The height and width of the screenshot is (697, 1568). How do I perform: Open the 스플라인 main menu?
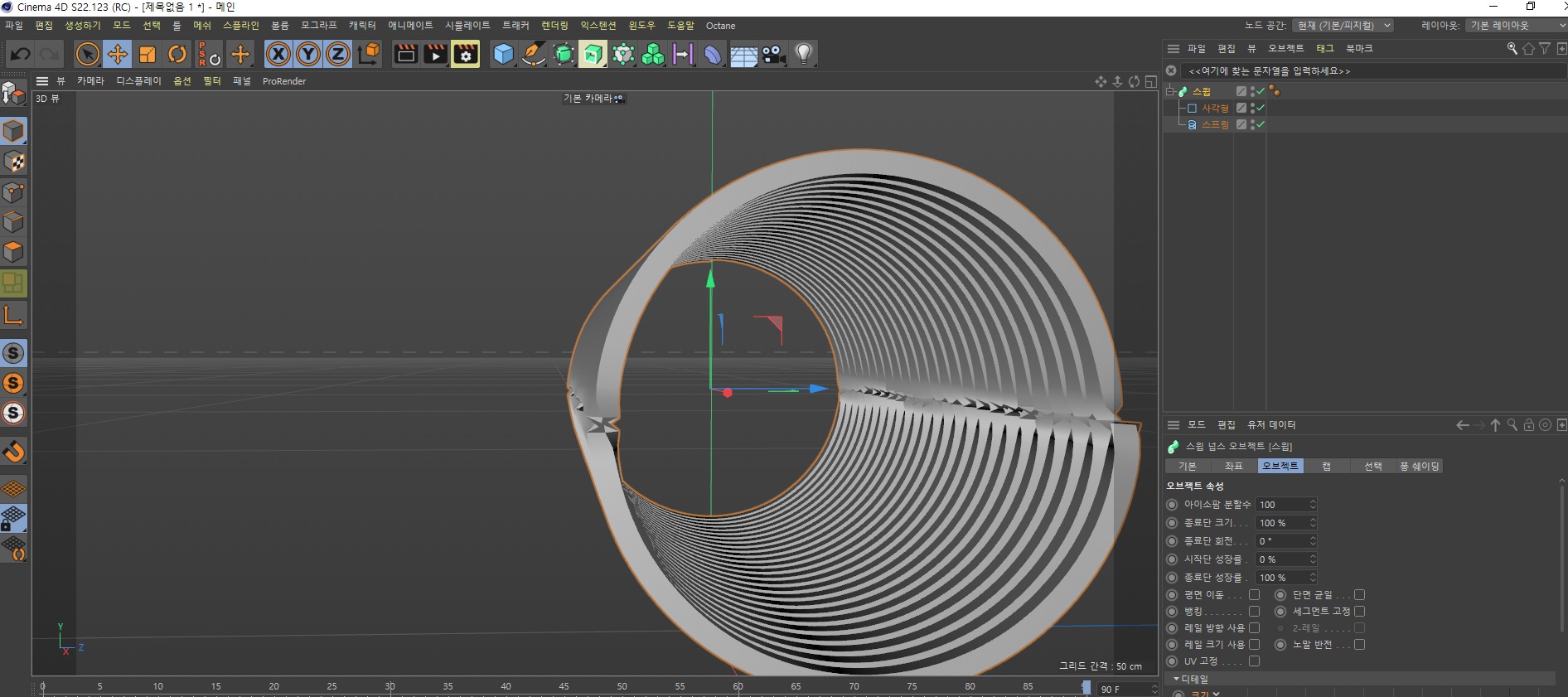click(240, 26)
